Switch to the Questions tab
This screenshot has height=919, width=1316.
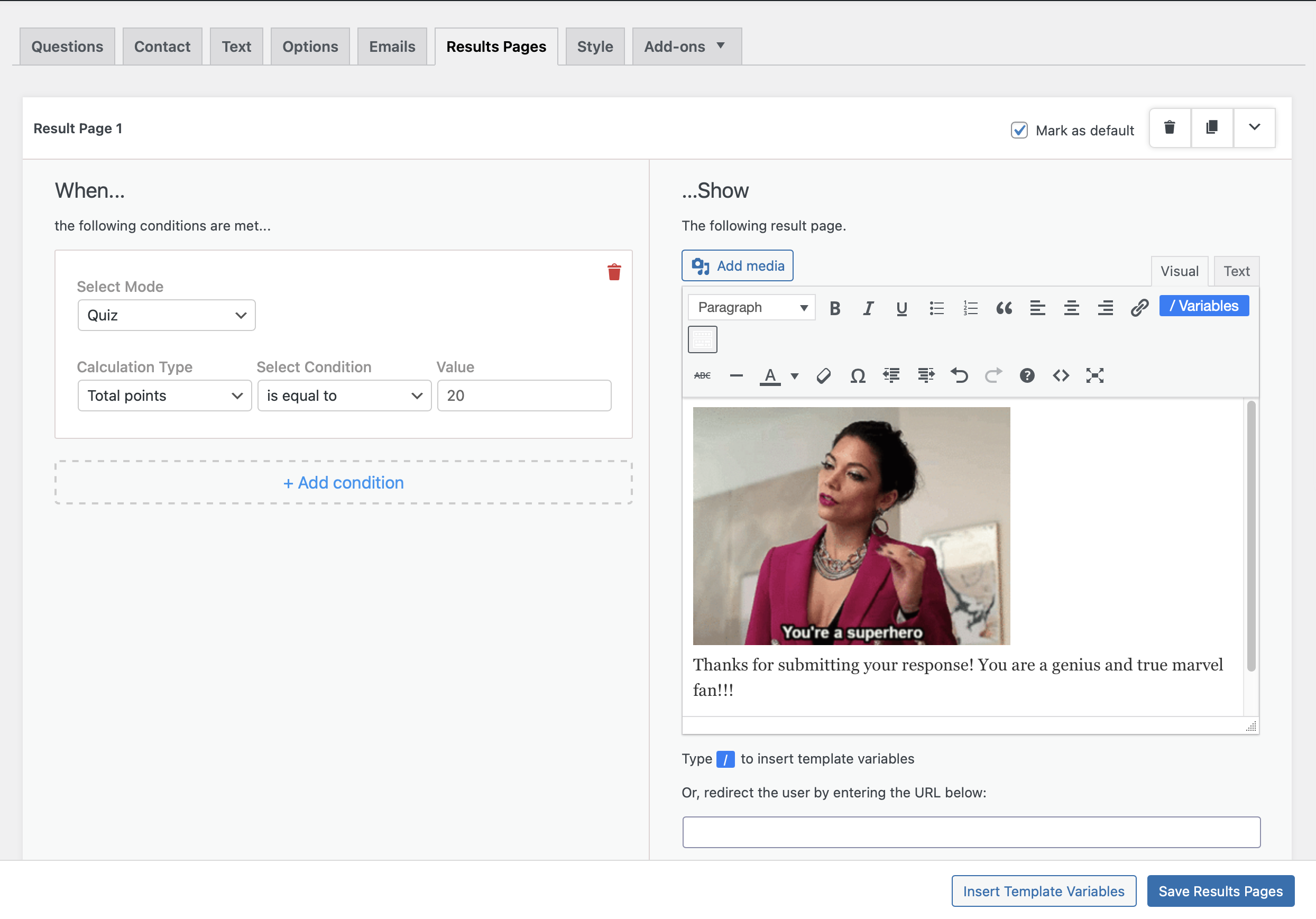coord(67,45)
